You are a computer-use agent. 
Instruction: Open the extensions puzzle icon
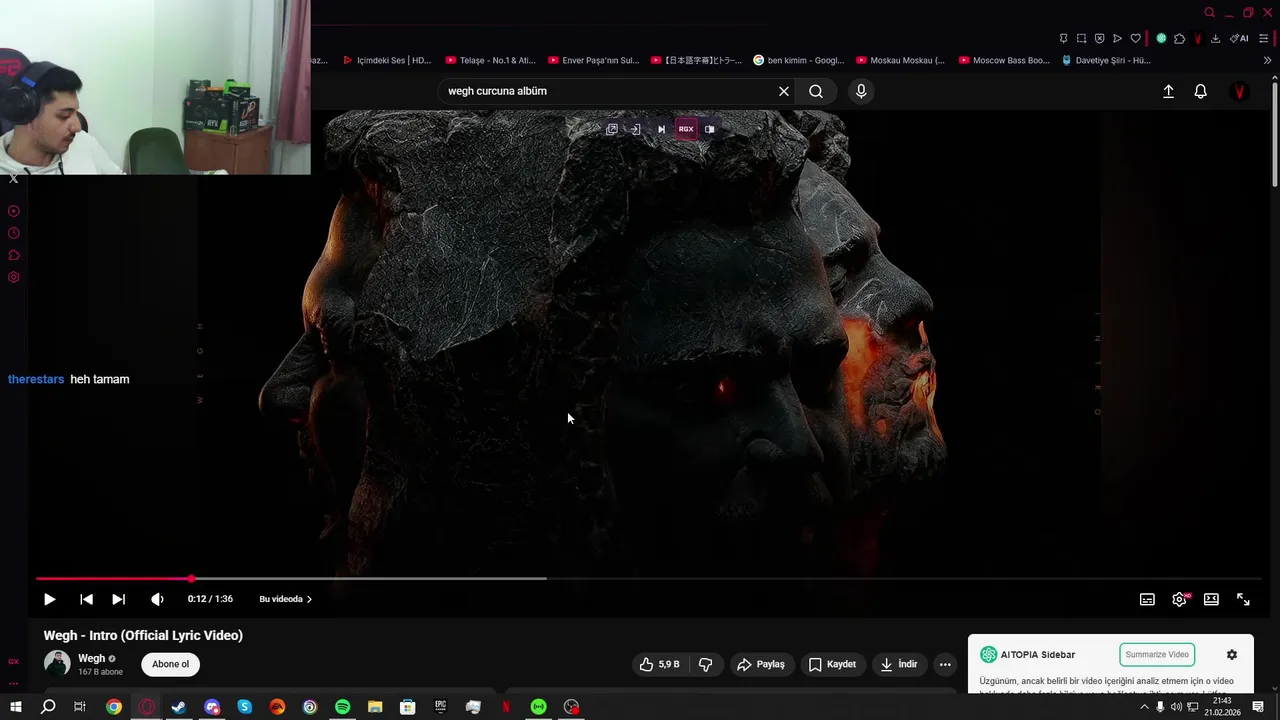pos(1179,38)
